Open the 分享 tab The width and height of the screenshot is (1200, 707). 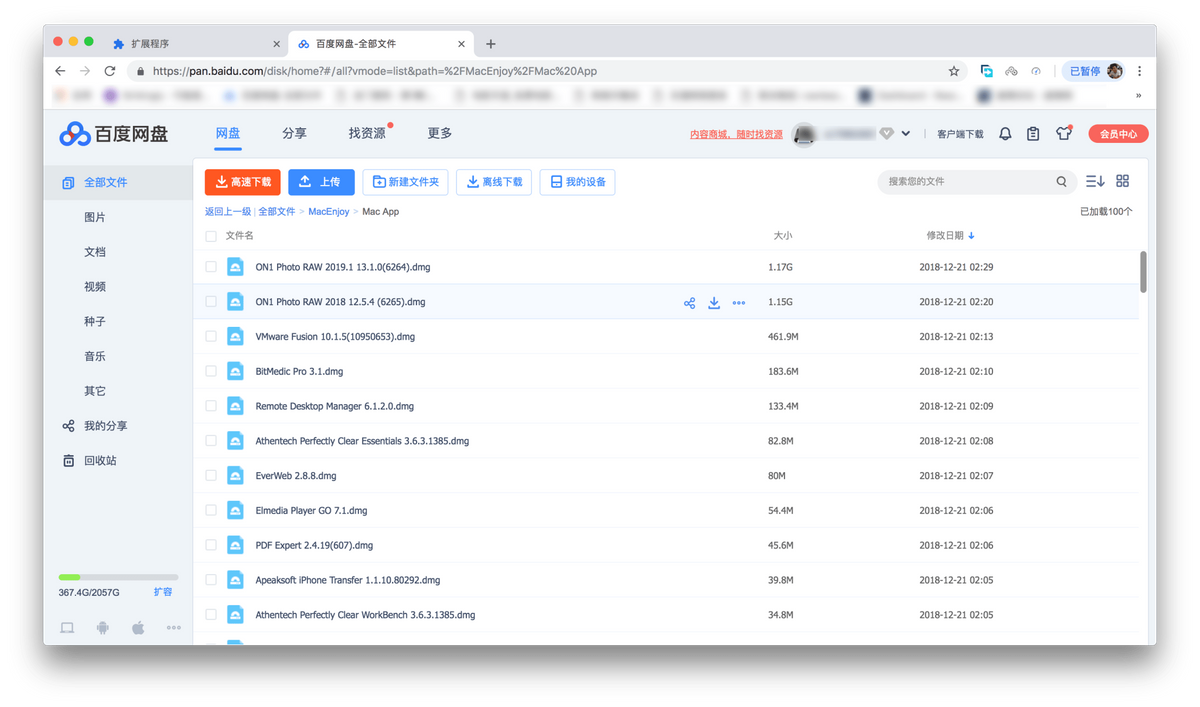(x=294, y=133)
